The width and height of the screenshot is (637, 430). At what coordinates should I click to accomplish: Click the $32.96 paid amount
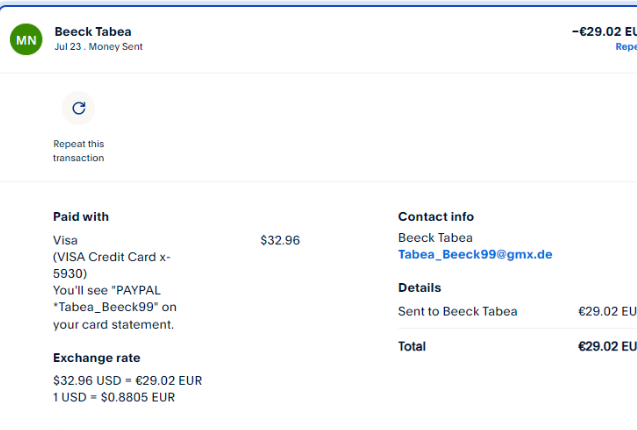point(280,240)
